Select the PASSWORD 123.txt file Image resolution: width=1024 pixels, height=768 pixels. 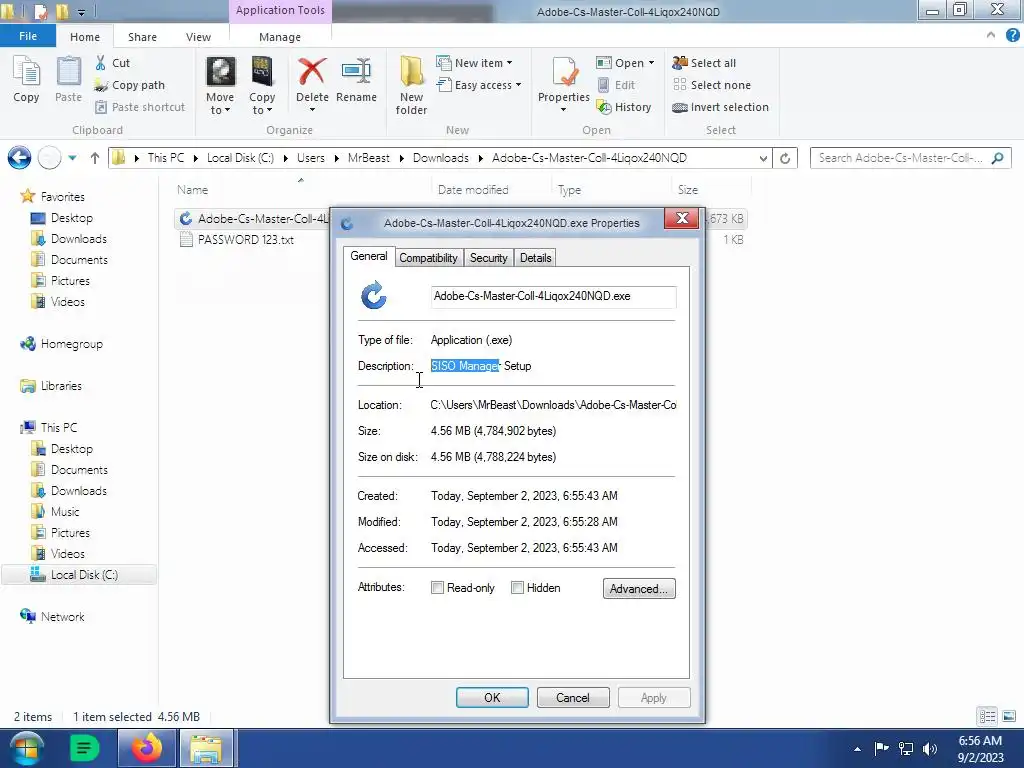click(246, 240)
